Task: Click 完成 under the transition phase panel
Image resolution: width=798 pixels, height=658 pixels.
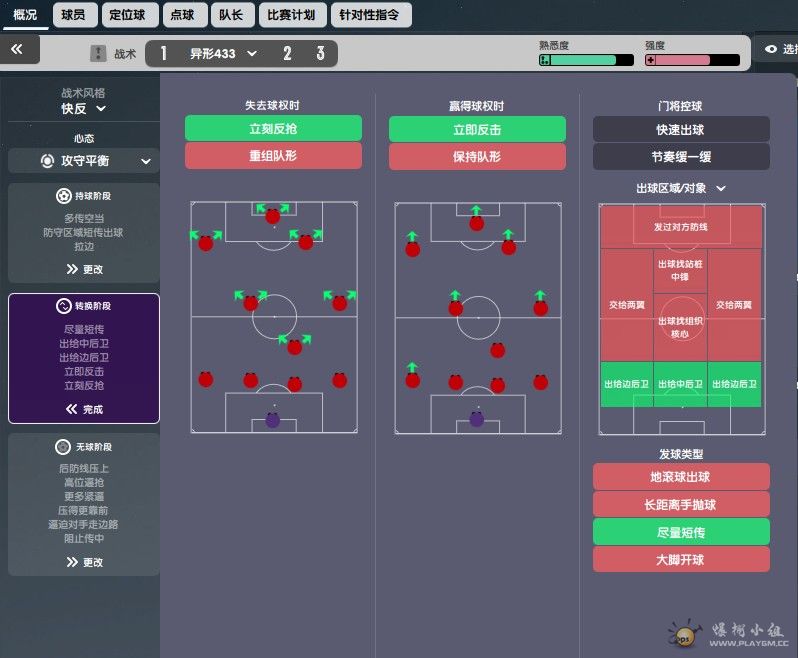Action: point(84,409)
